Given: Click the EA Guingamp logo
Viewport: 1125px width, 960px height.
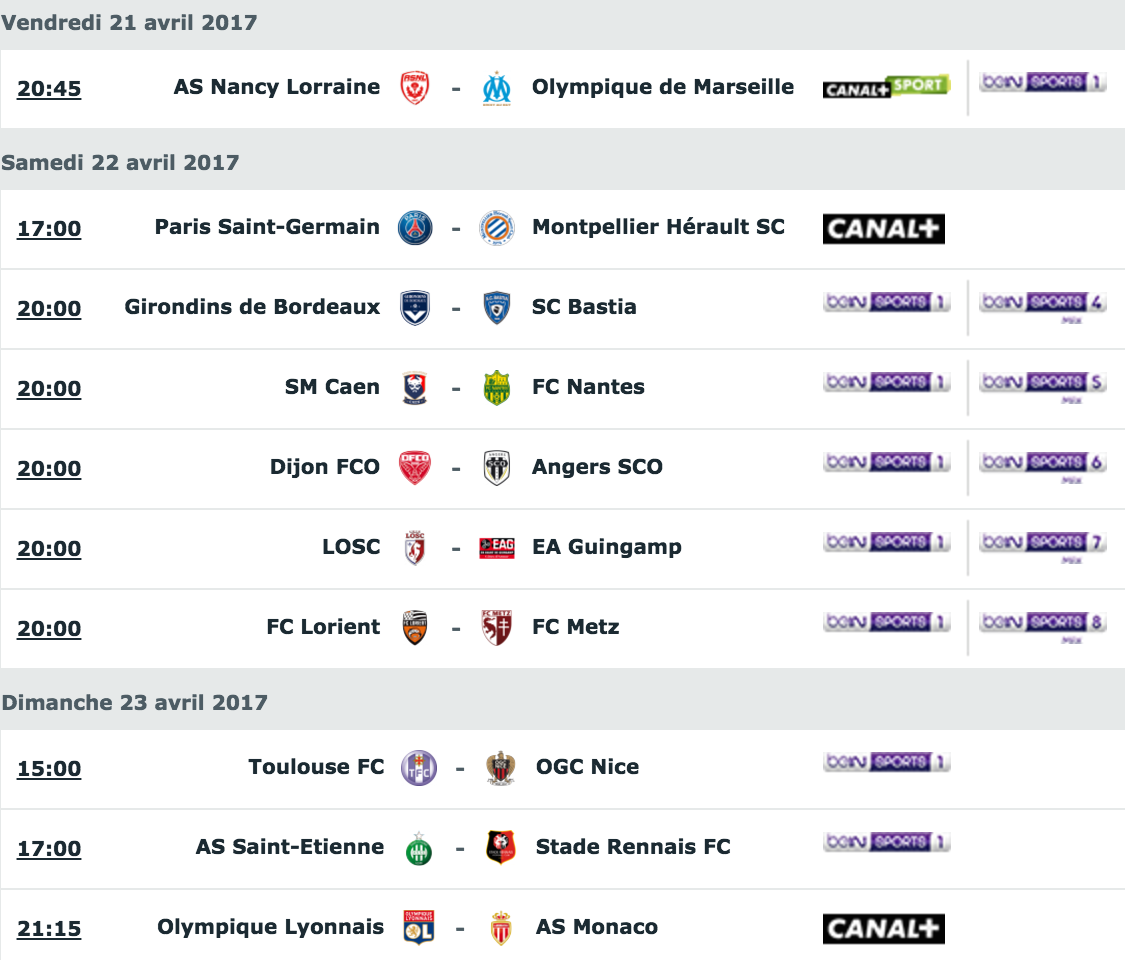Looking at the screenshot, I should tap(496, 548).
